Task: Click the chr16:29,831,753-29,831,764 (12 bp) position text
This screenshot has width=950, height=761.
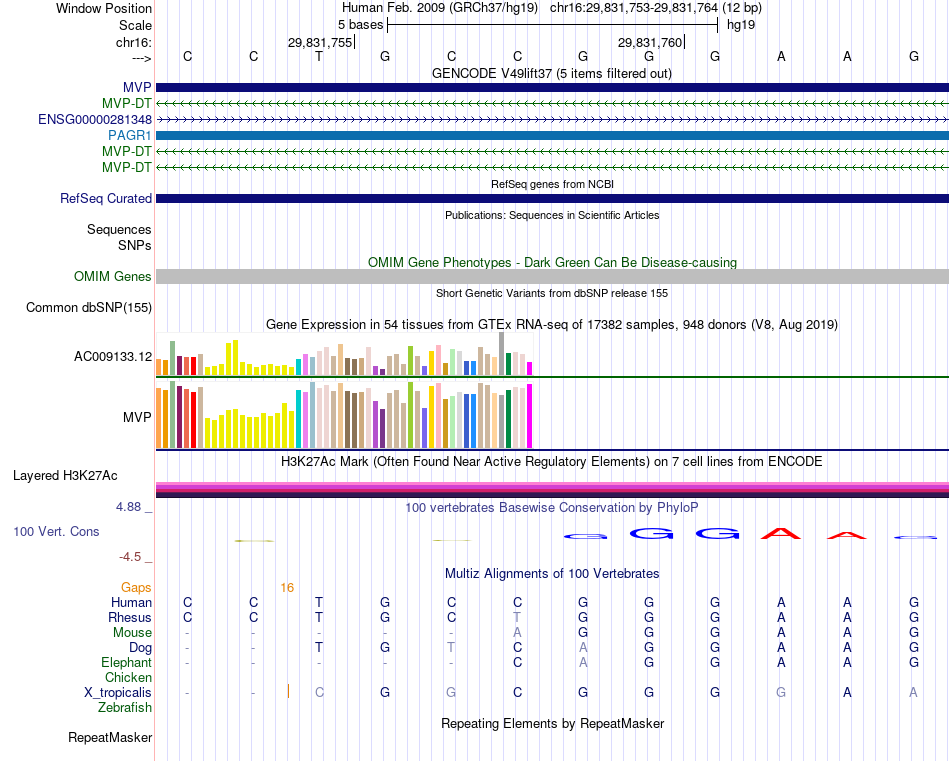Action: (x=656, y=8)
